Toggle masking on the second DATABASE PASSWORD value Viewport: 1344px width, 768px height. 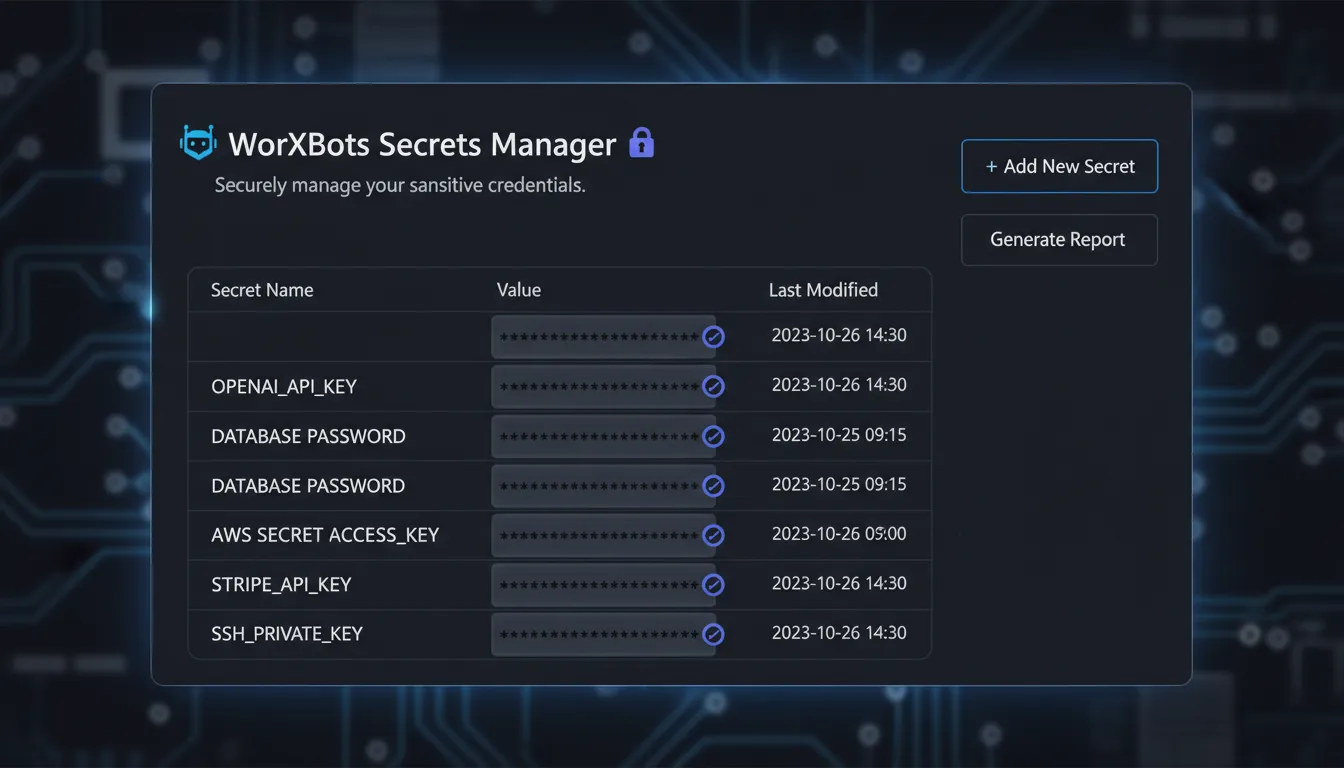pyautogui.click(x=713, y=485)
